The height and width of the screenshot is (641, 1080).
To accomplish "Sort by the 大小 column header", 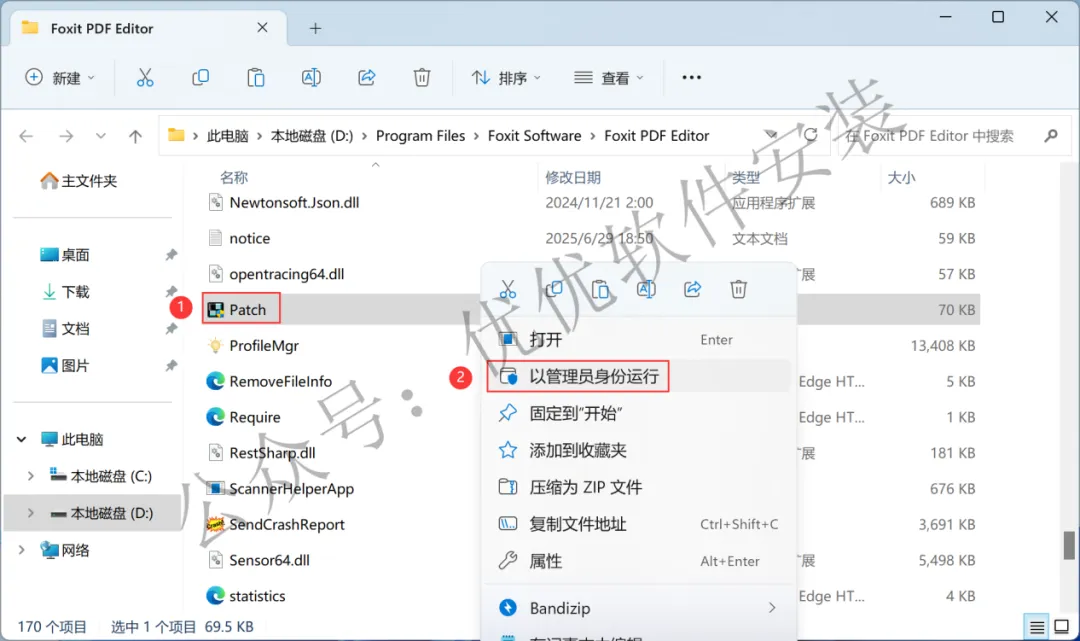I will [902, 178].
